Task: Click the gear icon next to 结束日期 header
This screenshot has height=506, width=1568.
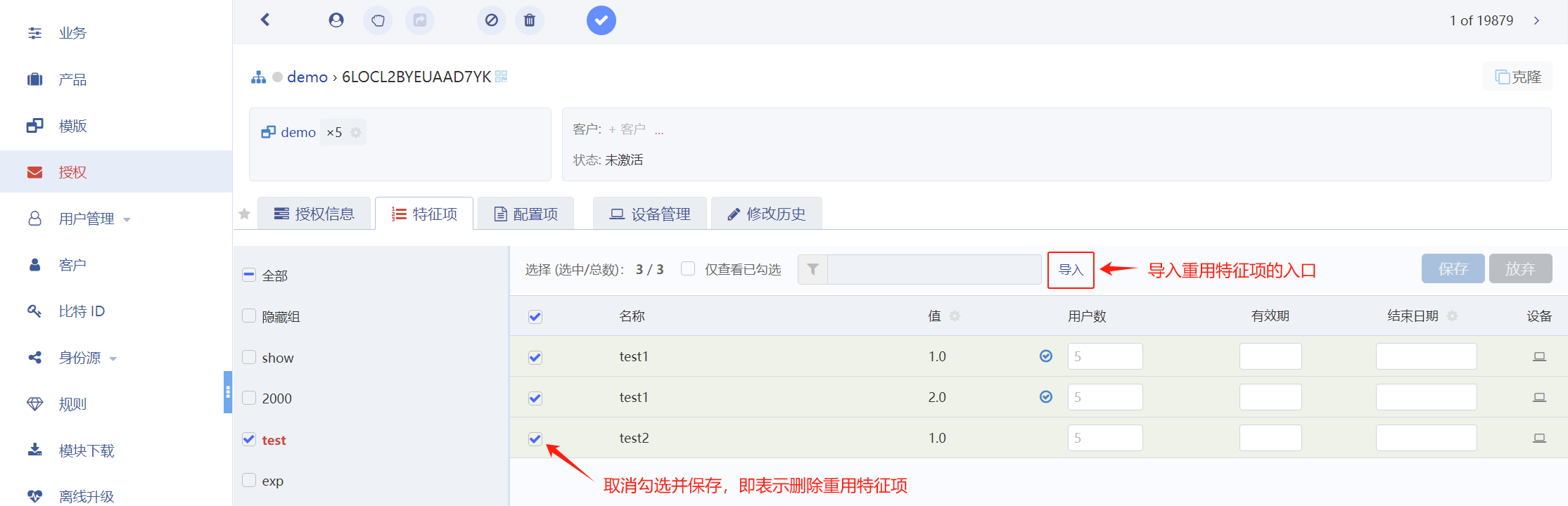Action: pyautogui.click(x=1452, y=316)
